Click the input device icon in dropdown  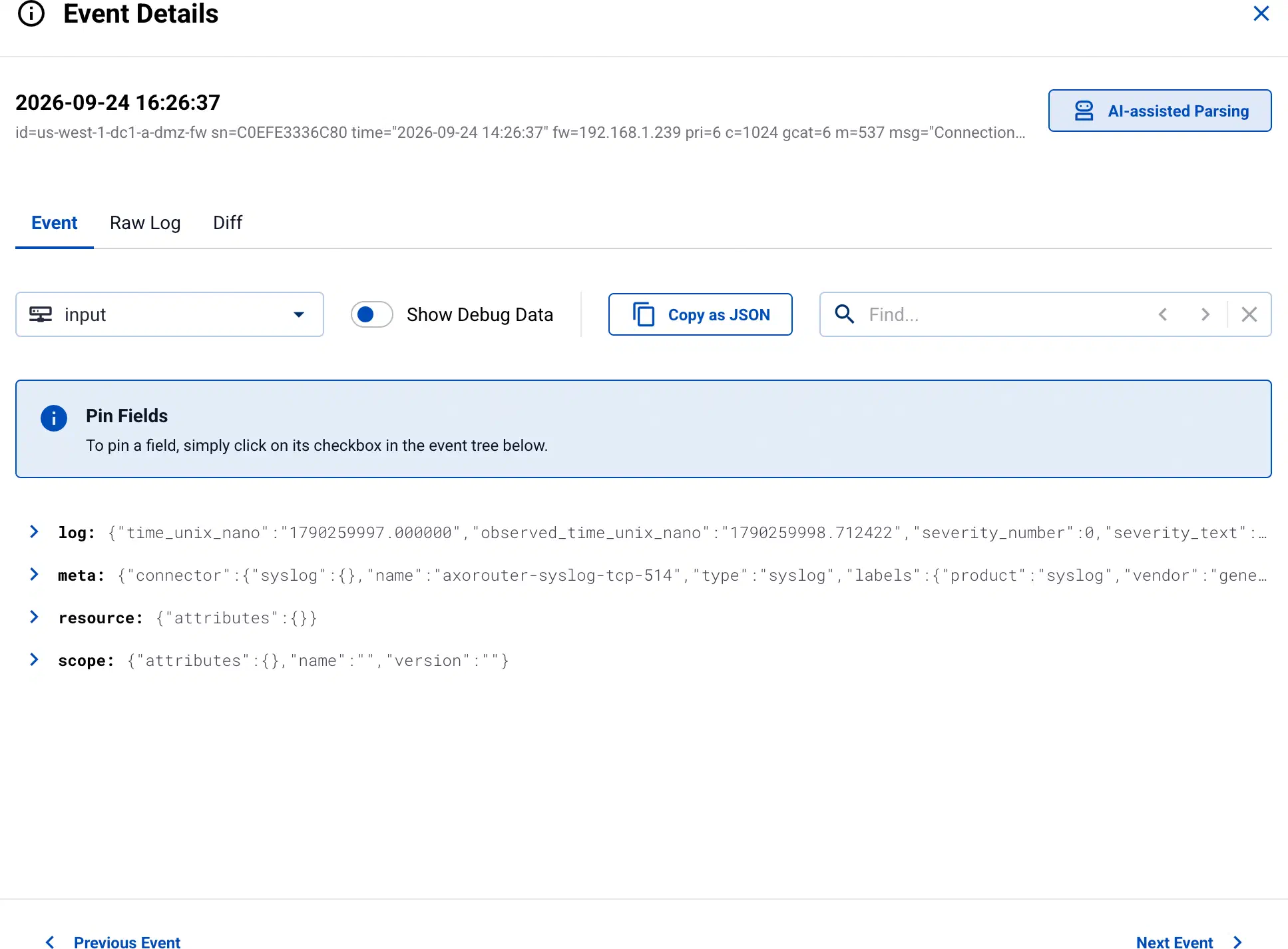pyautogui.click(x=41, y=314)
